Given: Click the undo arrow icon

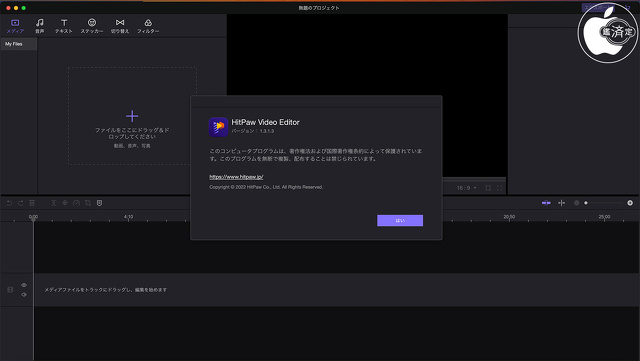Looking at the screenshot, I should click(x=9, y=203).
